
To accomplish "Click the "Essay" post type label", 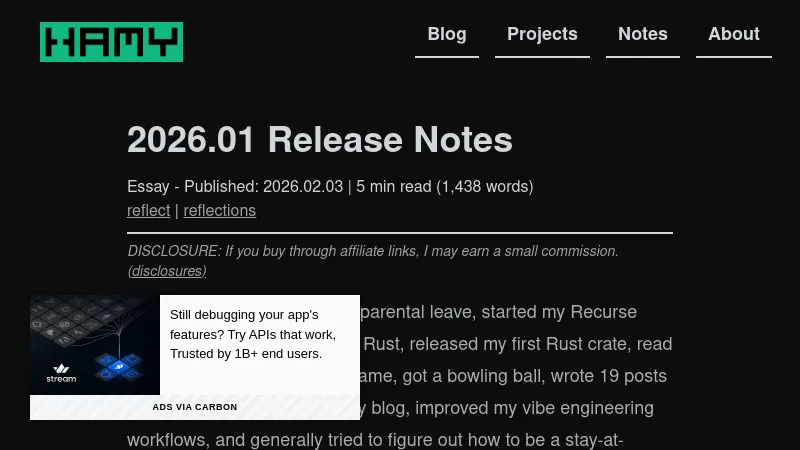I will (148, 187).
